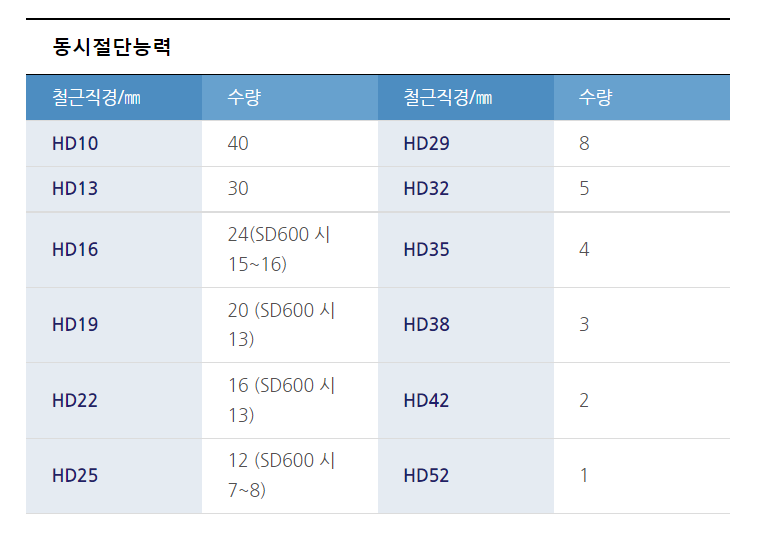This screenshot has width=760, height=537.
Task: Select the 24(SD600 시 15~16) cell
Action: [290, 250]
